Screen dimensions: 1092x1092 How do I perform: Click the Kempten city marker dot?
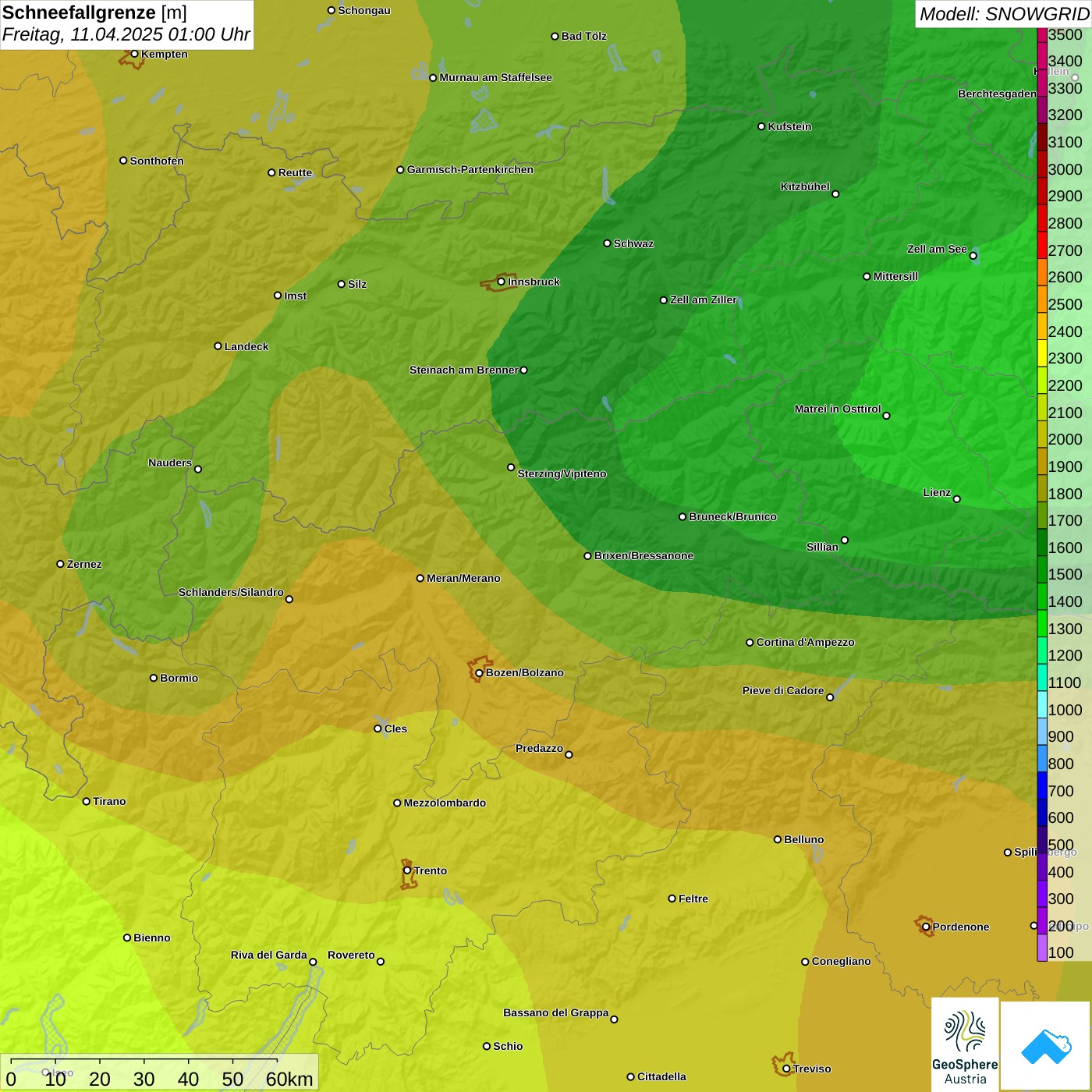coord(135,54)
